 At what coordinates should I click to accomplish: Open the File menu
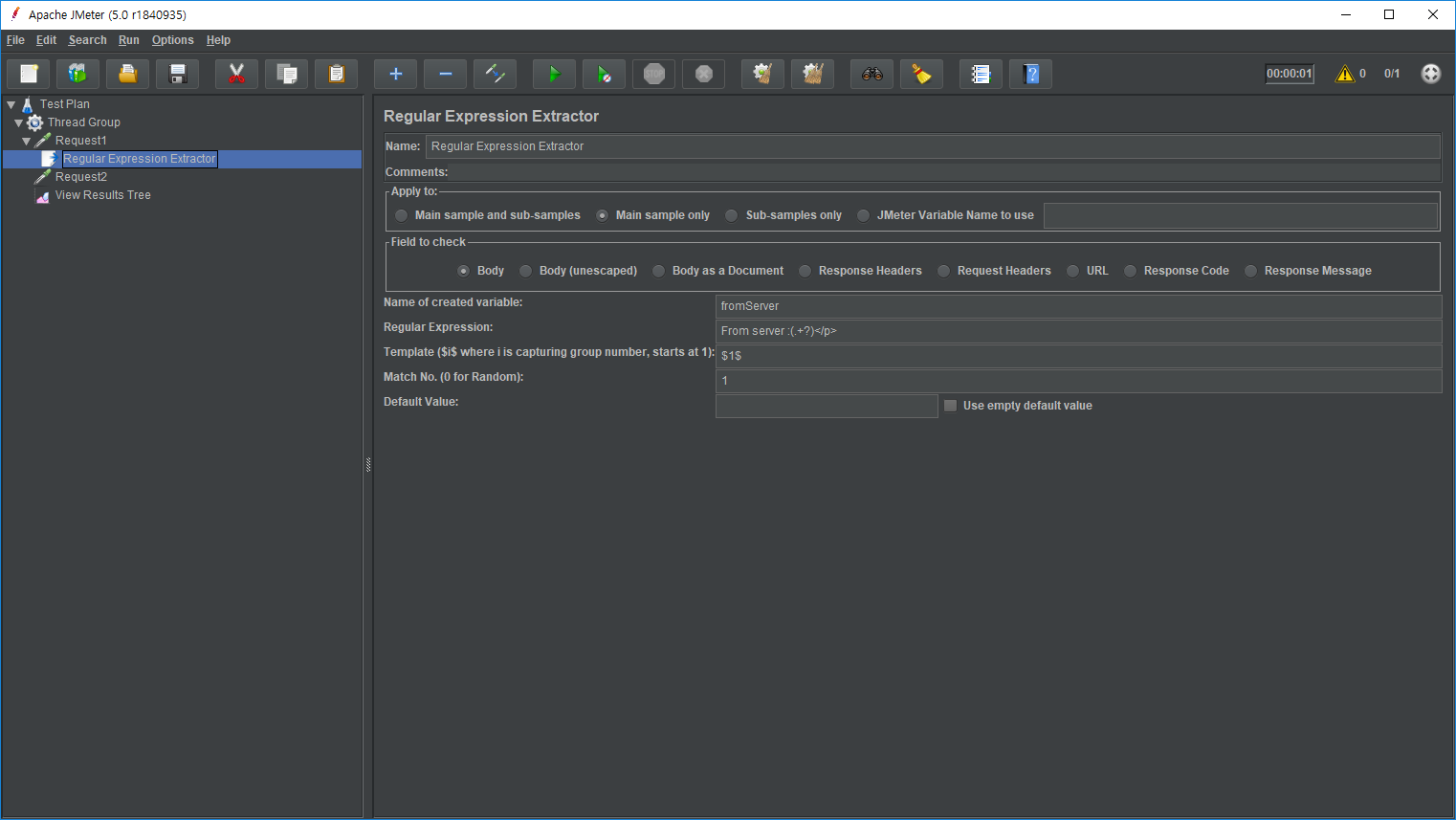coord(15,40)
